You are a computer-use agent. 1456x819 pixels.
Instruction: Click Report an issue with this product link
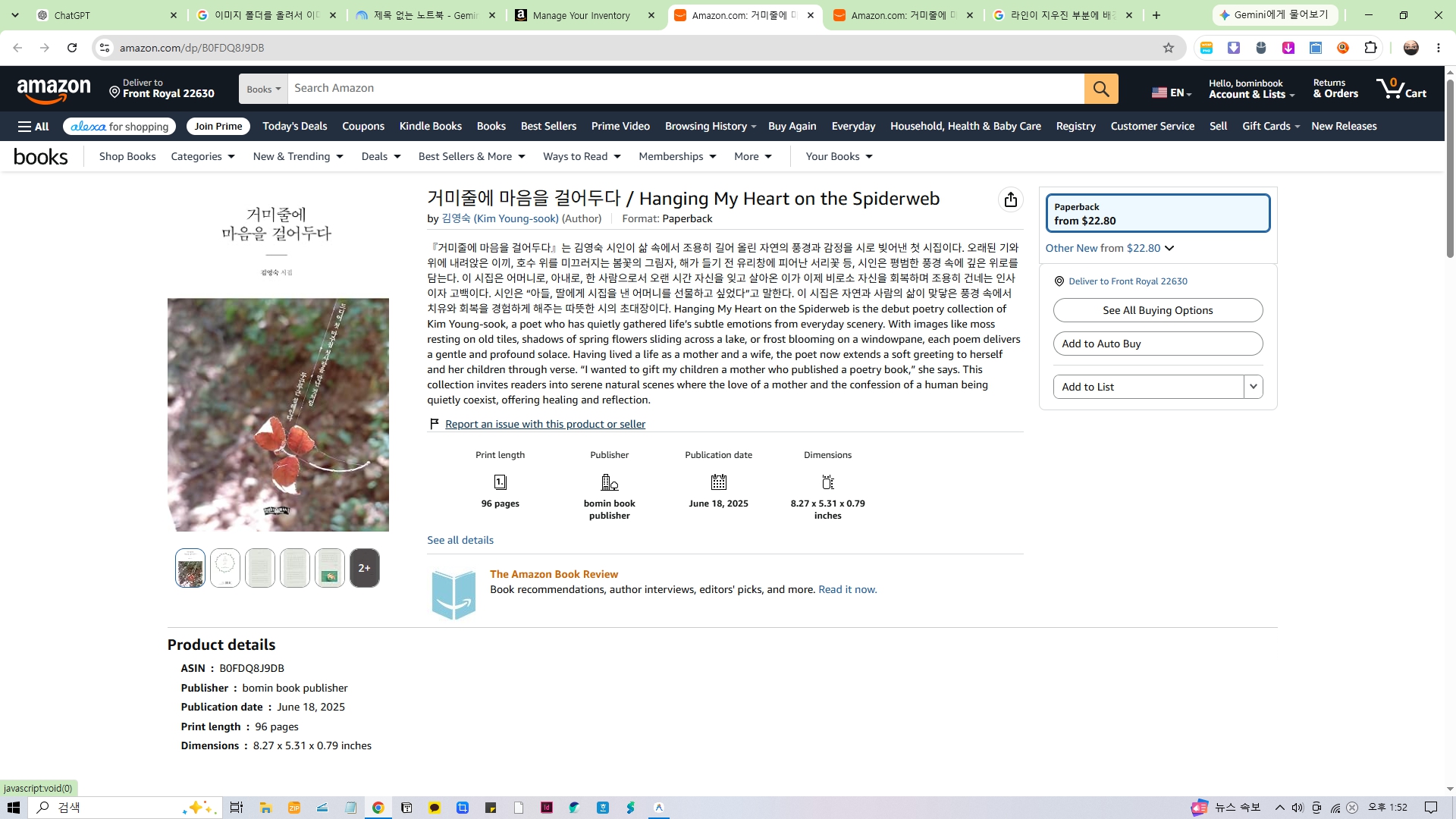coord(545,424)
